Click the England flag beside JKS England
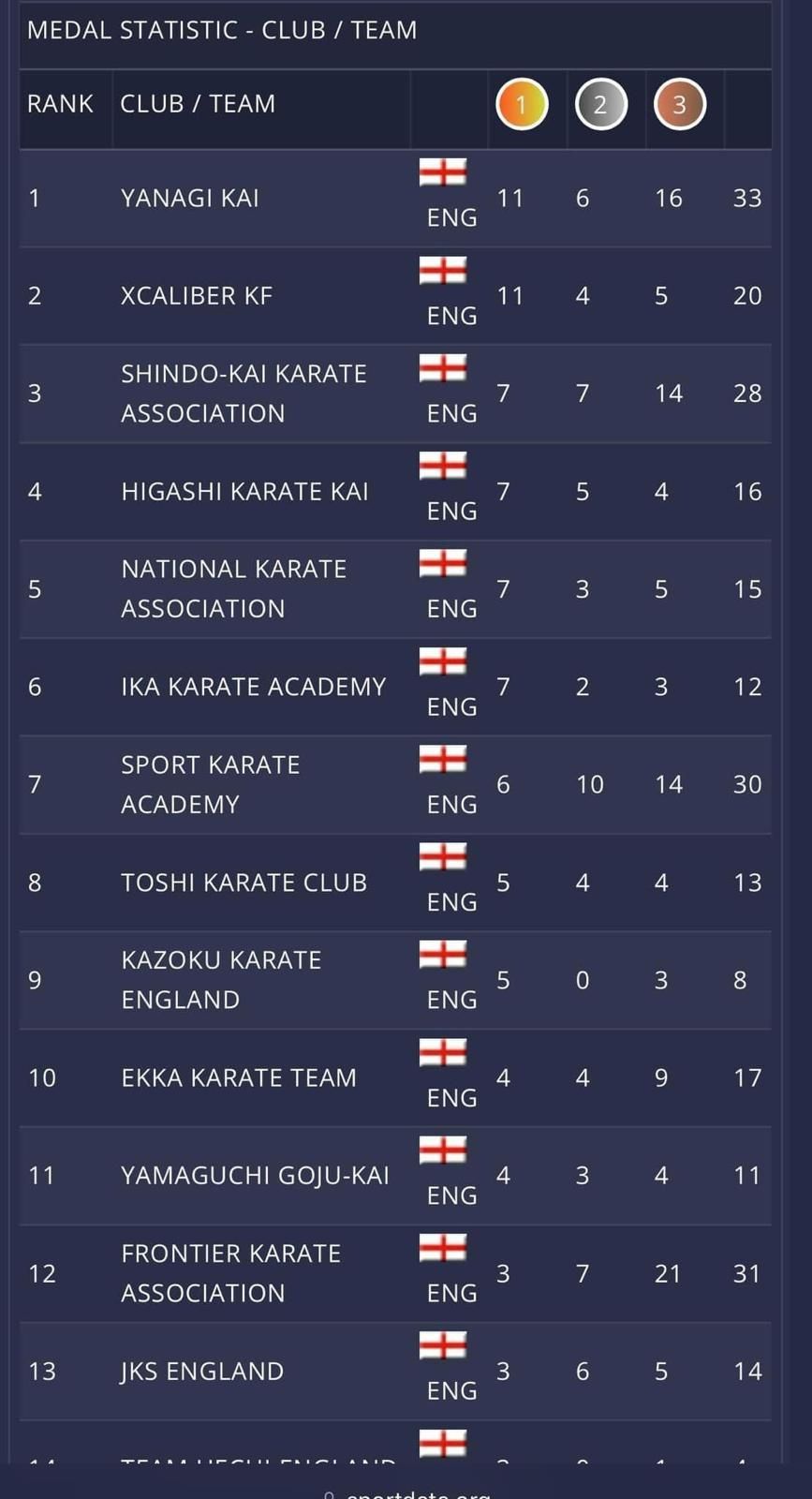The width and height of the screenshot is (812, 1499). (x=442, y=1345)
